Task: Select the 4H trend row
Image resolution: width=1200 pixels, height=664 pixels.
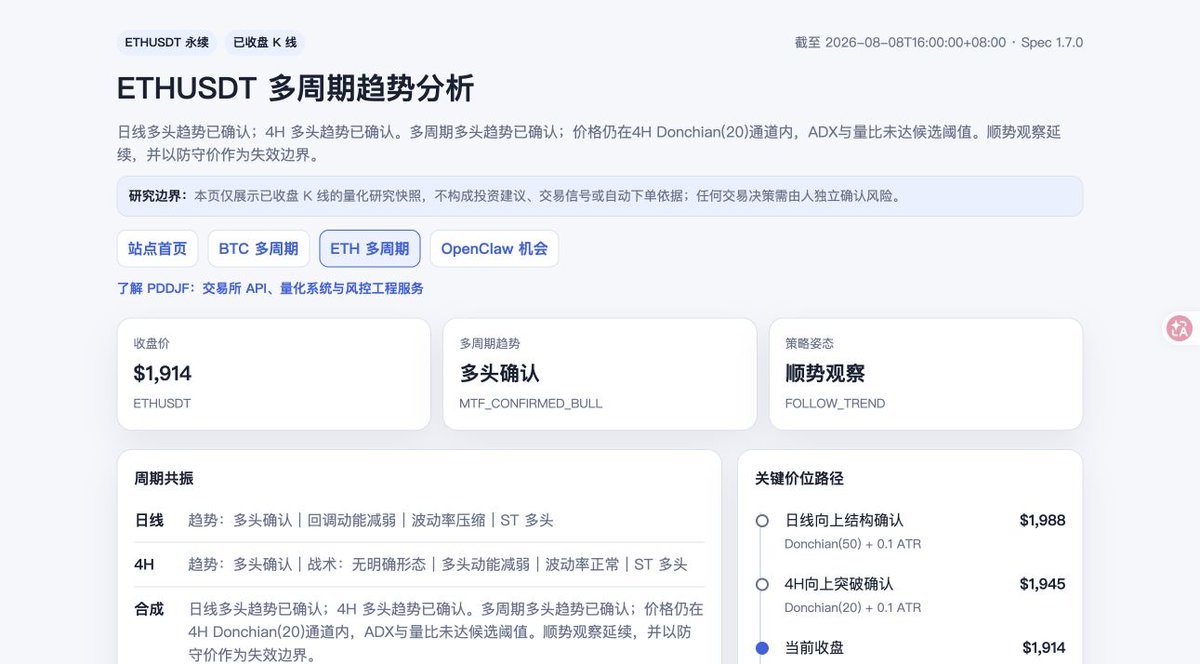Action: tap(419, 564)
